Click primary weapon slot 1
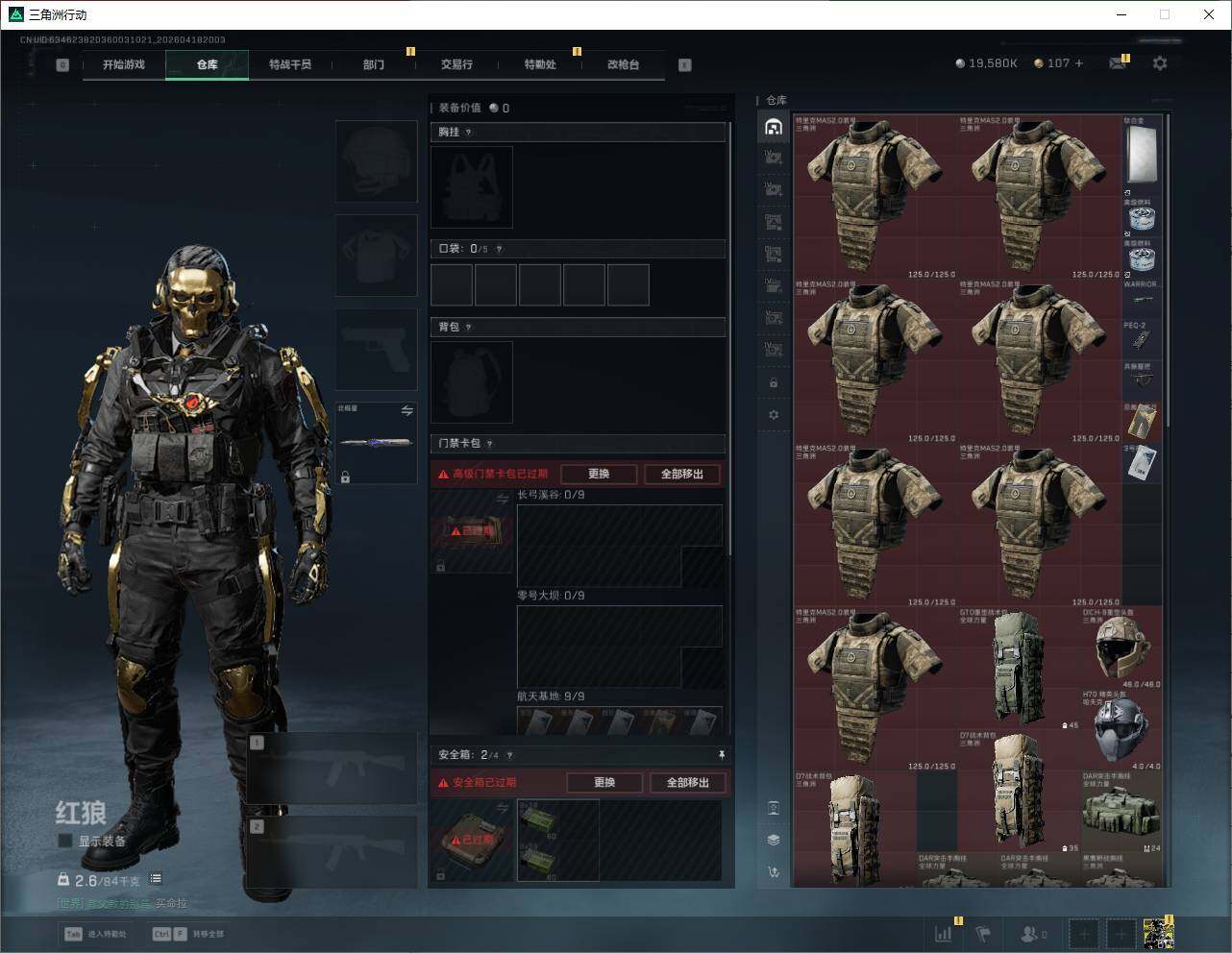Image resolution: width=1232 pixels, height=953 pixels. [333, 769]
